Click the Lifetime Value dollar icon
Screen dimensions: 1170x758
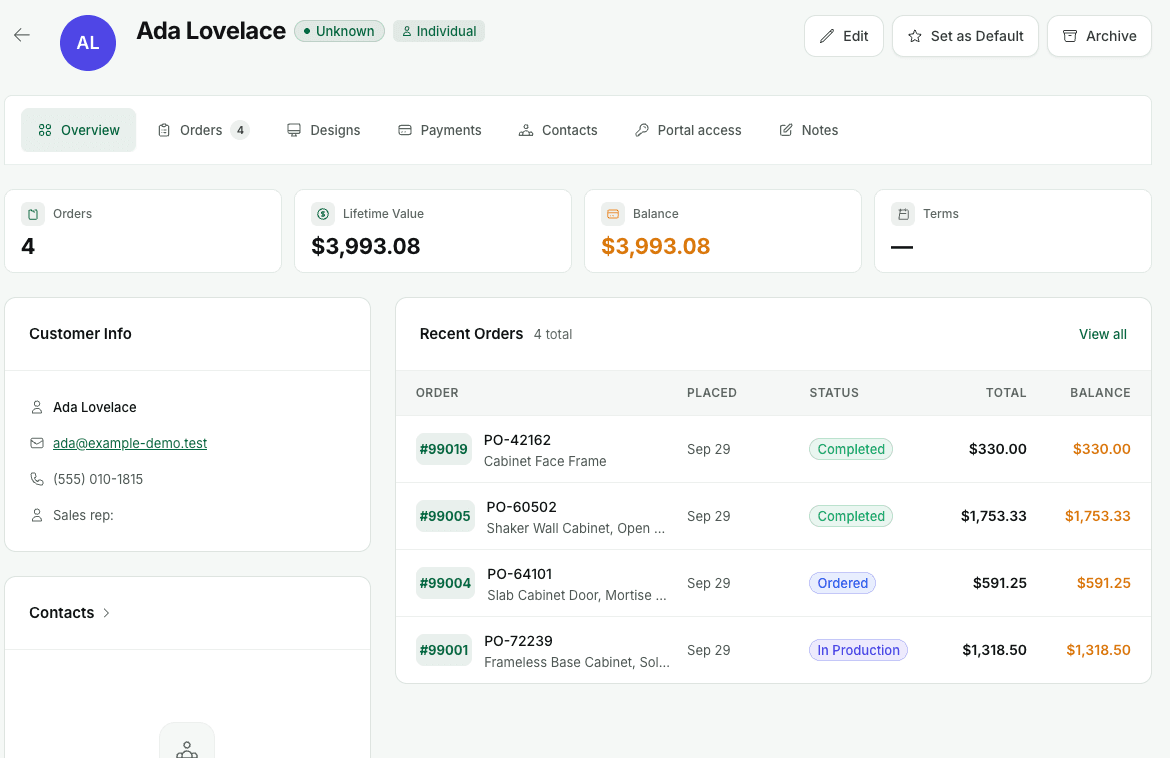pos(323,214)
